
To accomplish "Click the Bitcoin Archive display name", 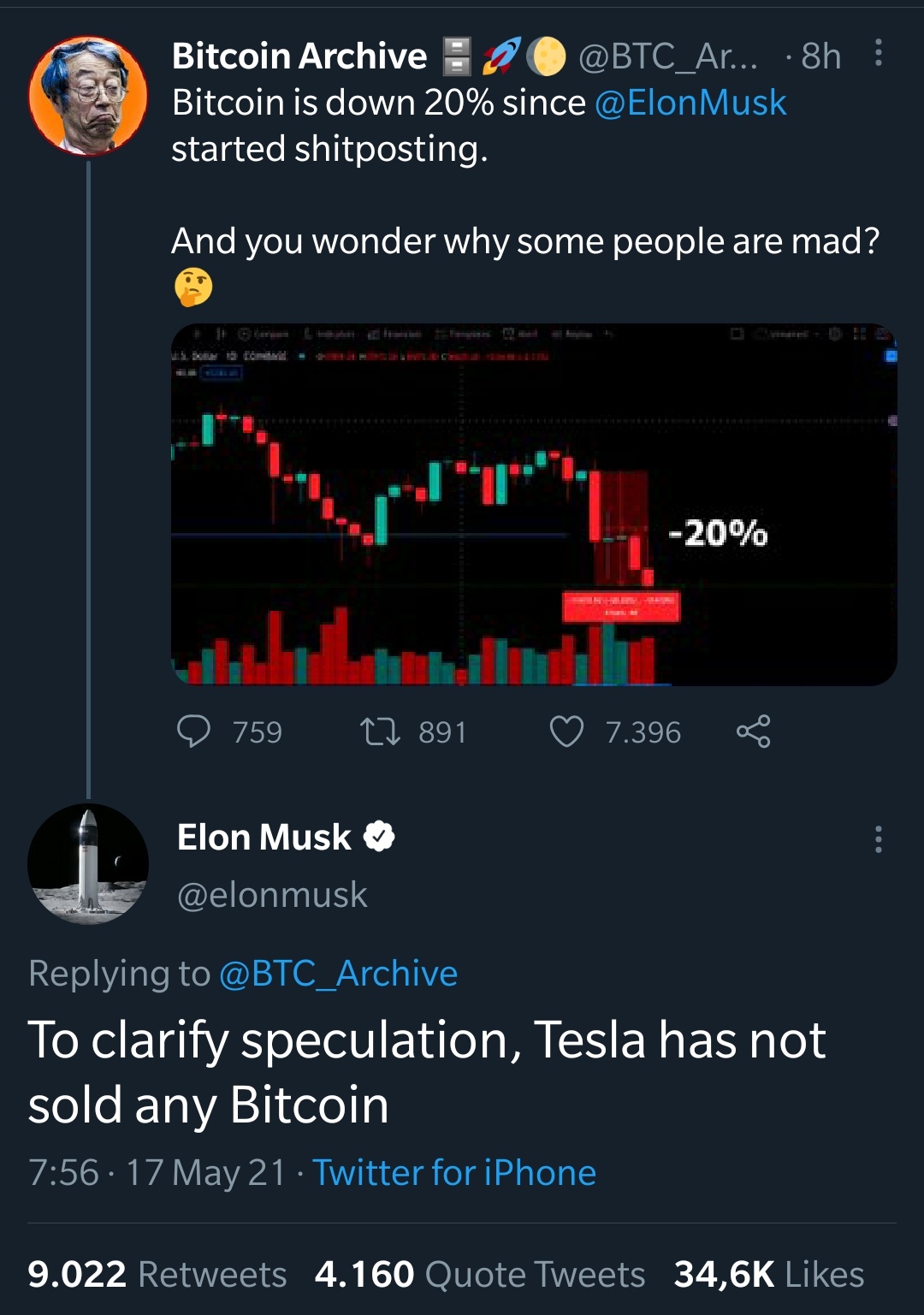I will [299, 56].
